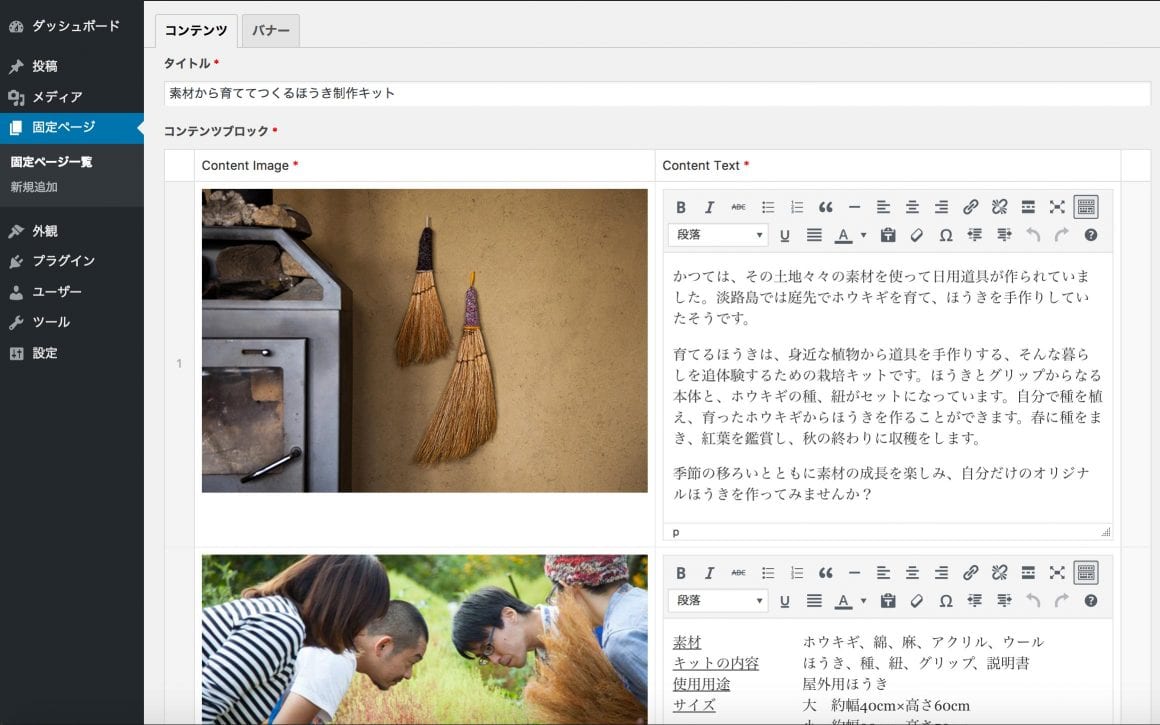Insert bulleted list in second content block editor
Viewport: 1160px width, 725px height.
pos(768,573)
